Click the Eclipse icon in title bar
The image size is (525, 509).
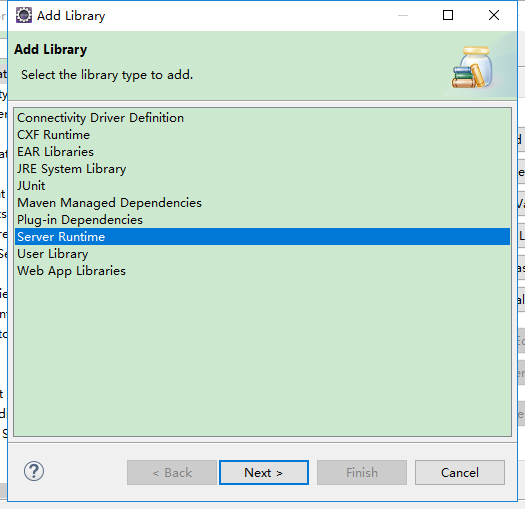point(24,15)
